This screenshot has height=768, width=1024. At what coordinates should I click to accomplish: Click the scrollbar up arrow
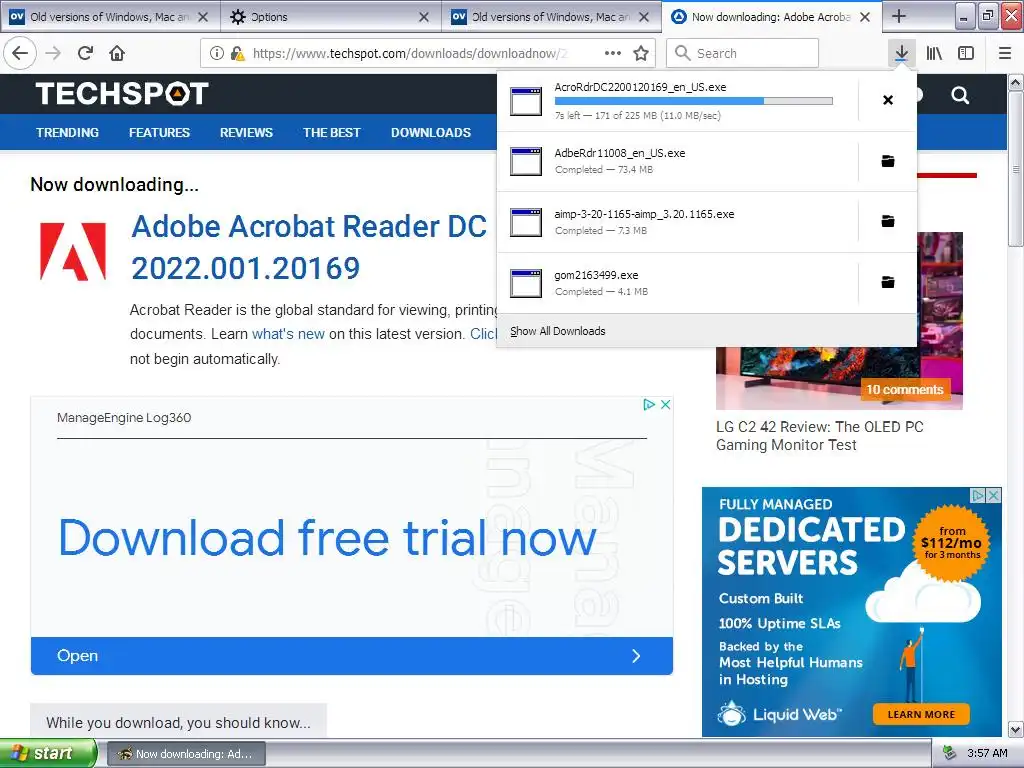click(x=1016, y=83)
